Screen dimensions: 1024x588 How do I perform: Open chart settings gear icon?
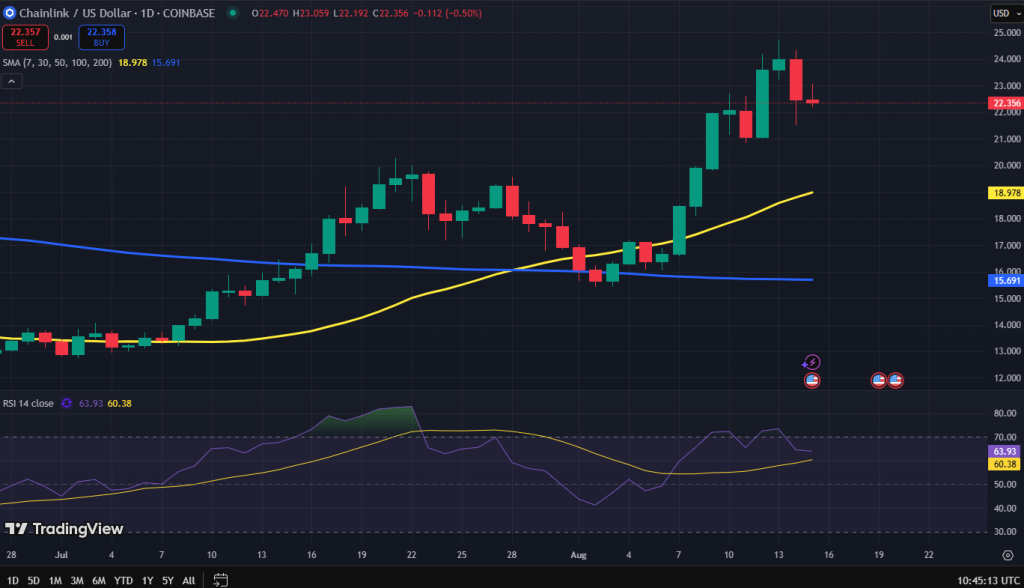click(x=1008, y=555)
